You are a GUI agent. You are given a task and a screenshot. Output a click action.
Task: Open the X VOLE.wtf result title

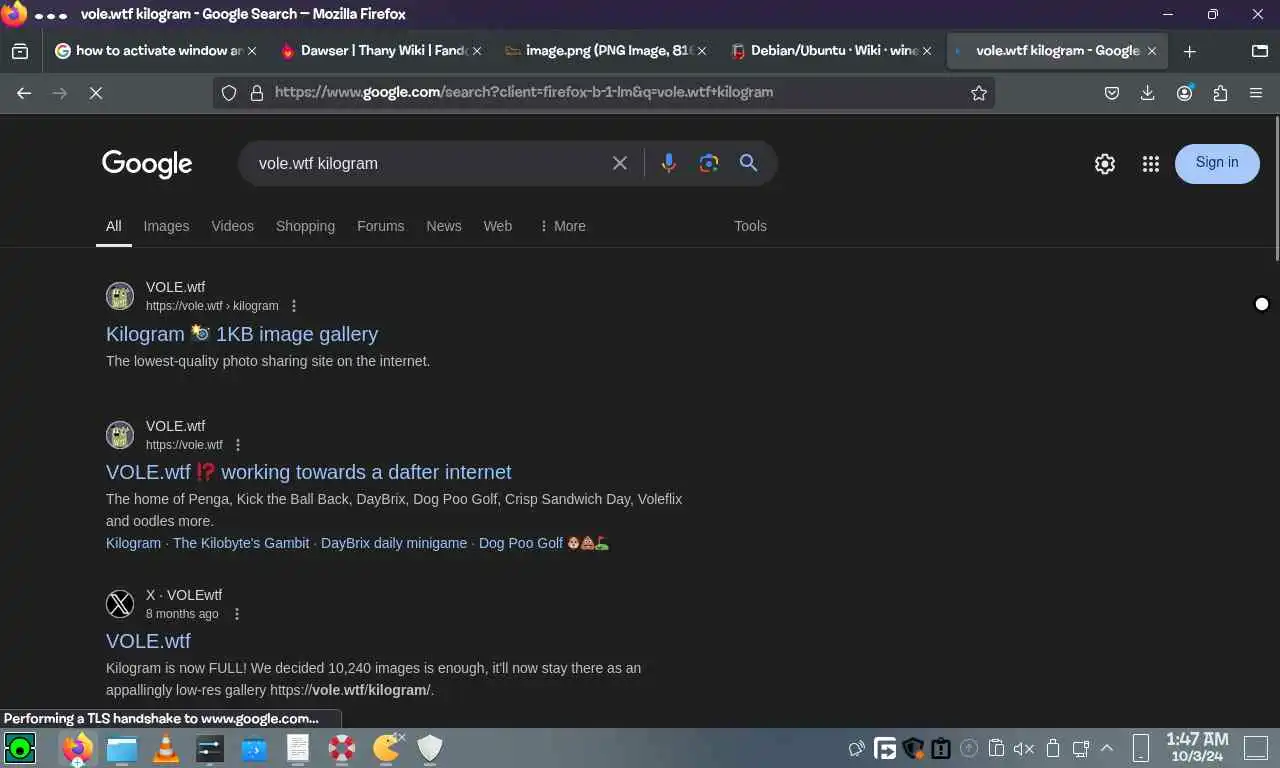(148, 641)
